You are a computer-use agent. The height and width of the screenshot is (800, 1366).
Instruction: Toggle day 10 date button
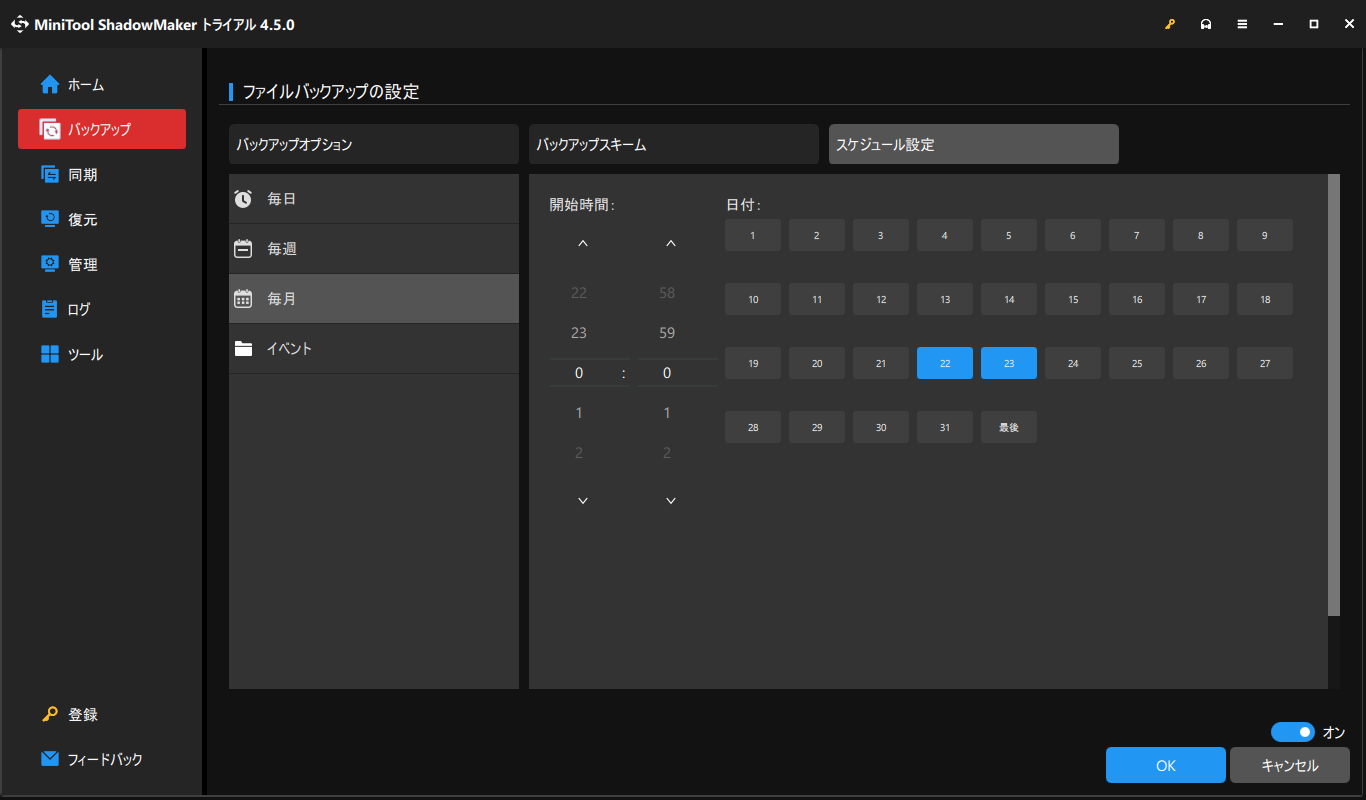pyautogui.click(x=753, y=299)
